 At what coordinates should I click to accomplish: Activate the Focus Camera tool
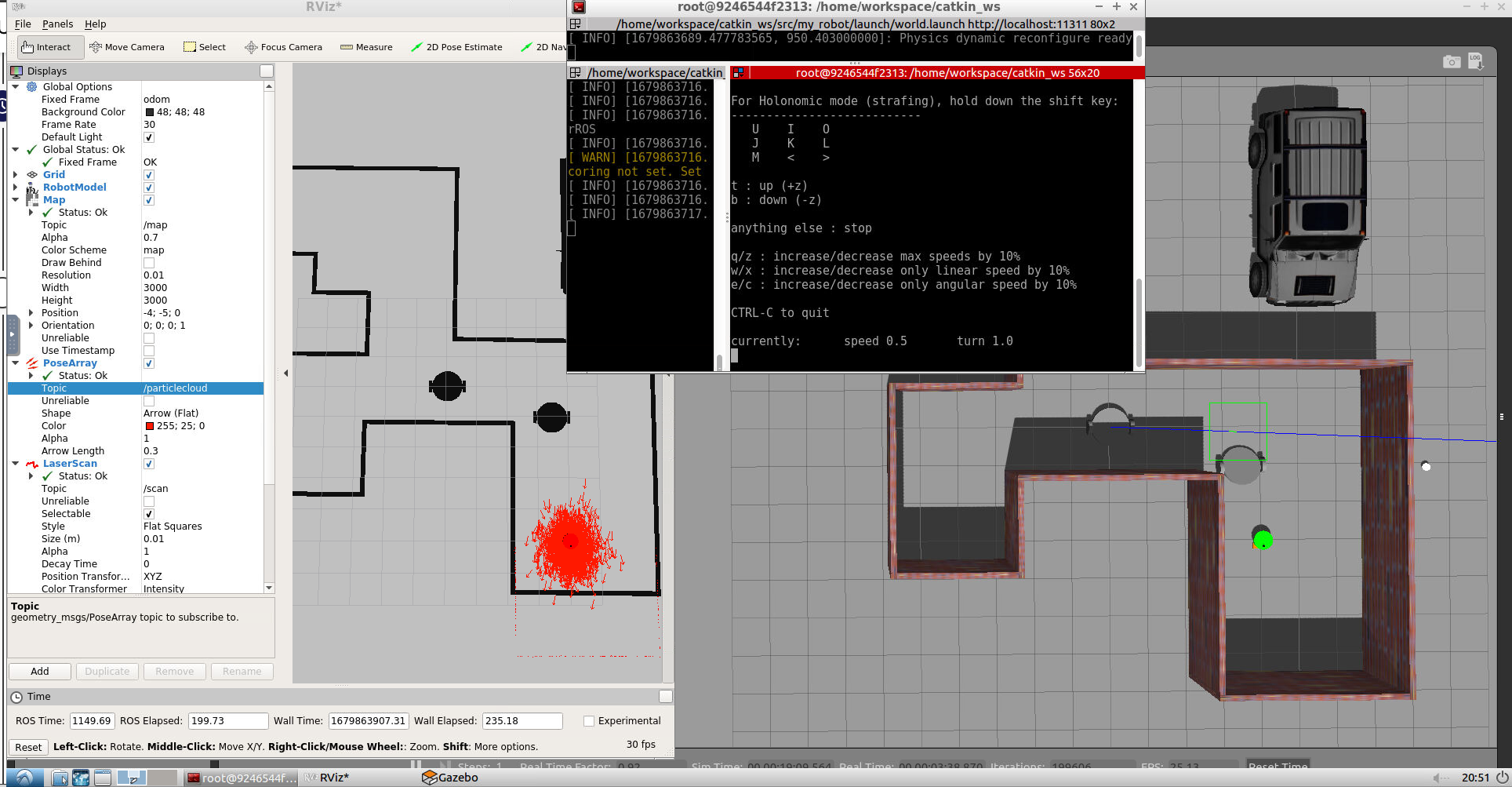pos(283,47)
